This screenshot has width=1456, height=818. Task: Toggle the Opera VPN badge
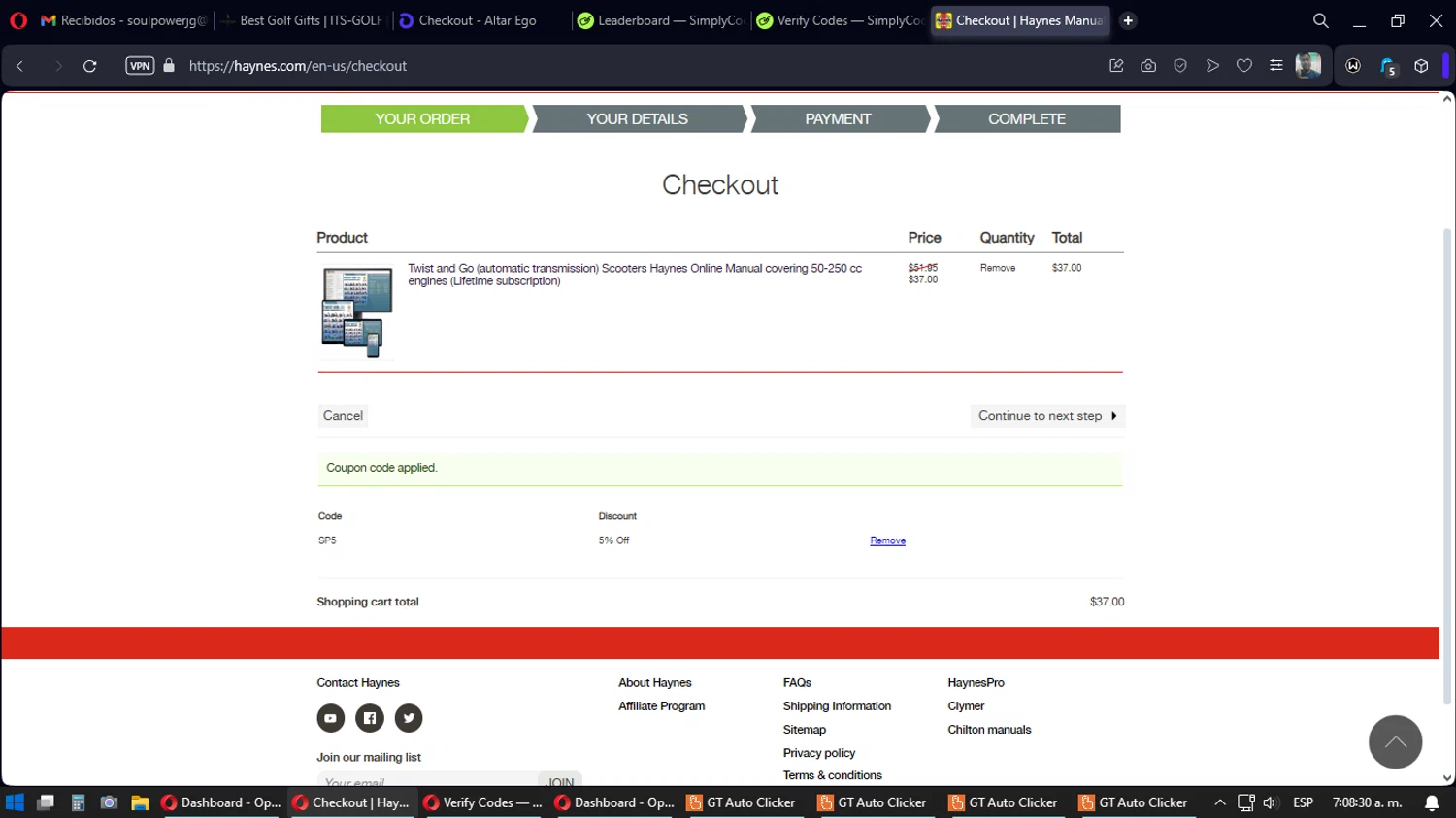pos(140,66)
